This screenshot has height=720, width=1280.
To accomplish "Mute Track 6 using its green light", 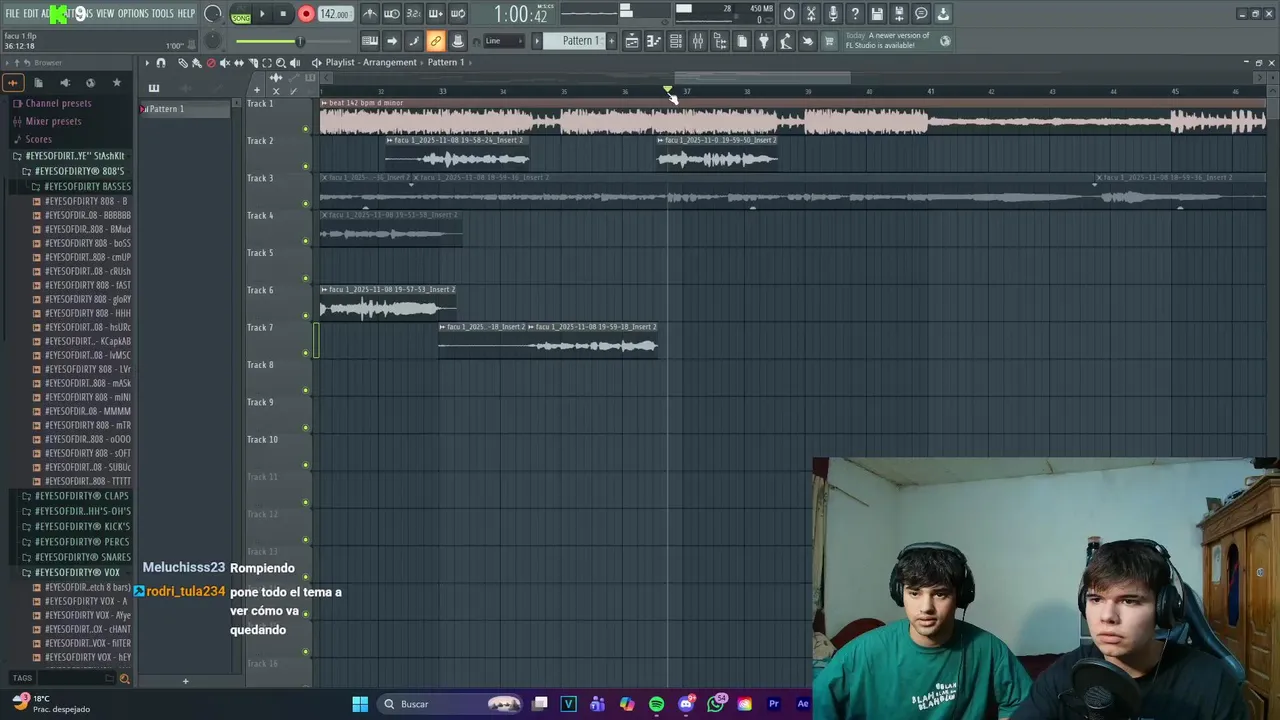I will (306, 316).
